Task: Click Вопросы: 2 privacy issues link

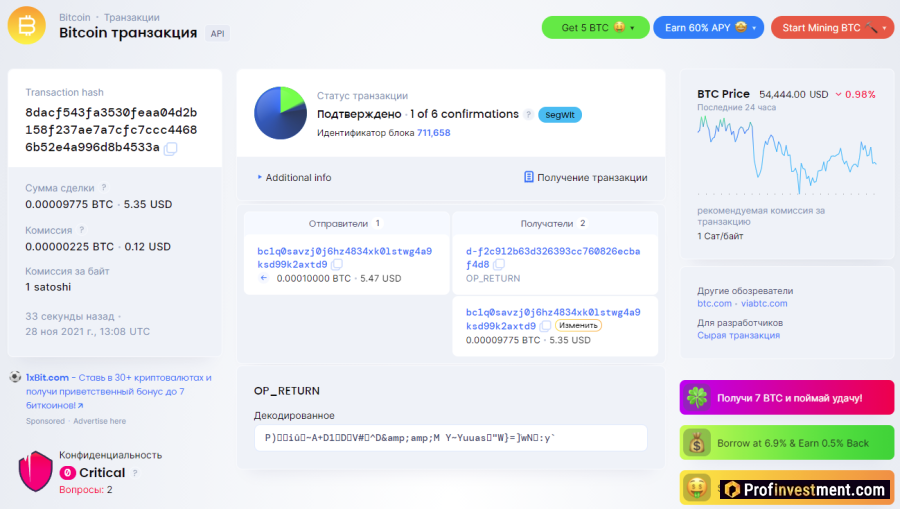Action: (86, 489)
